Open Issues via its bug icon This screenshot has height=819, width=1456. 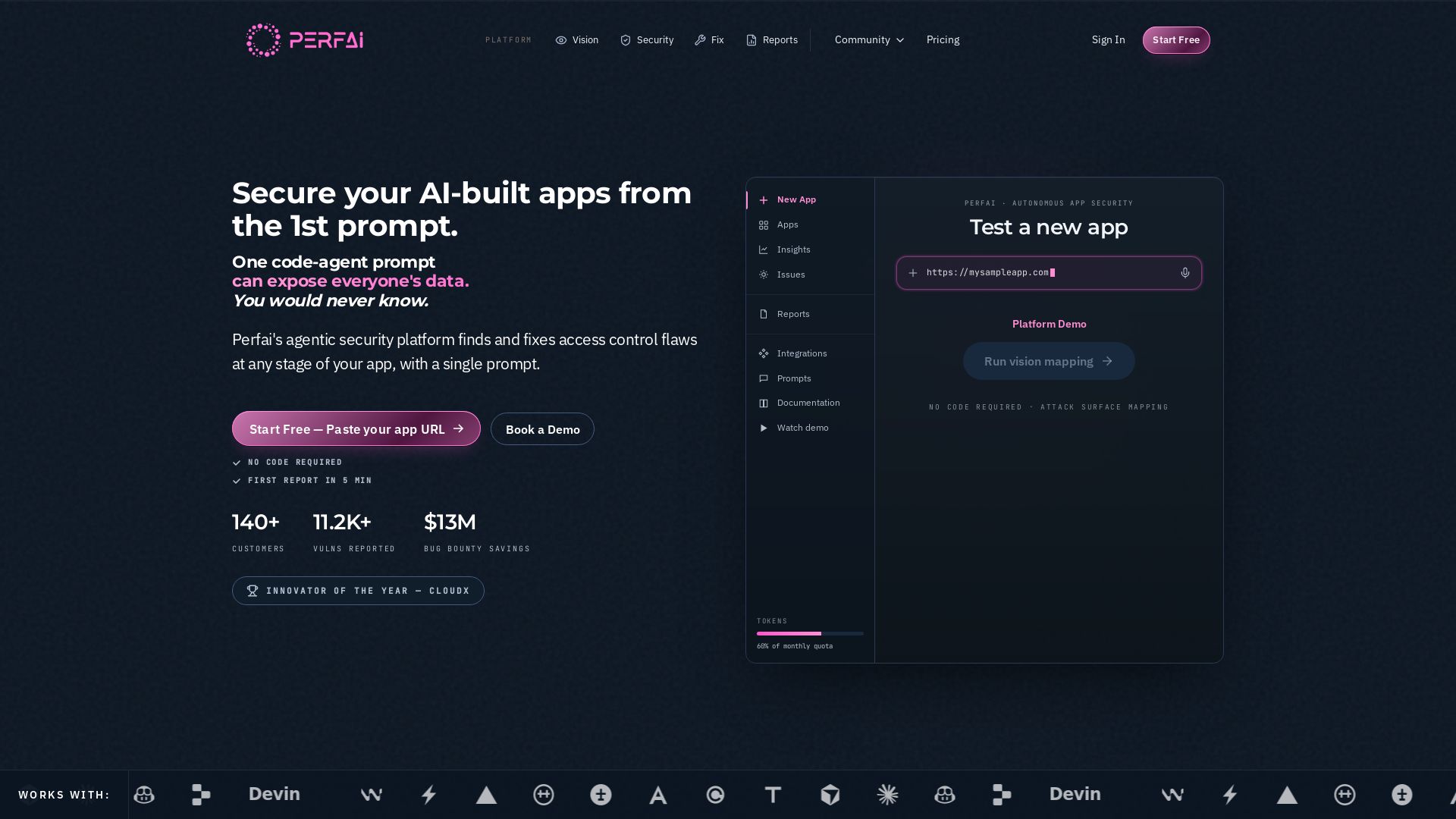click(764, 275)
